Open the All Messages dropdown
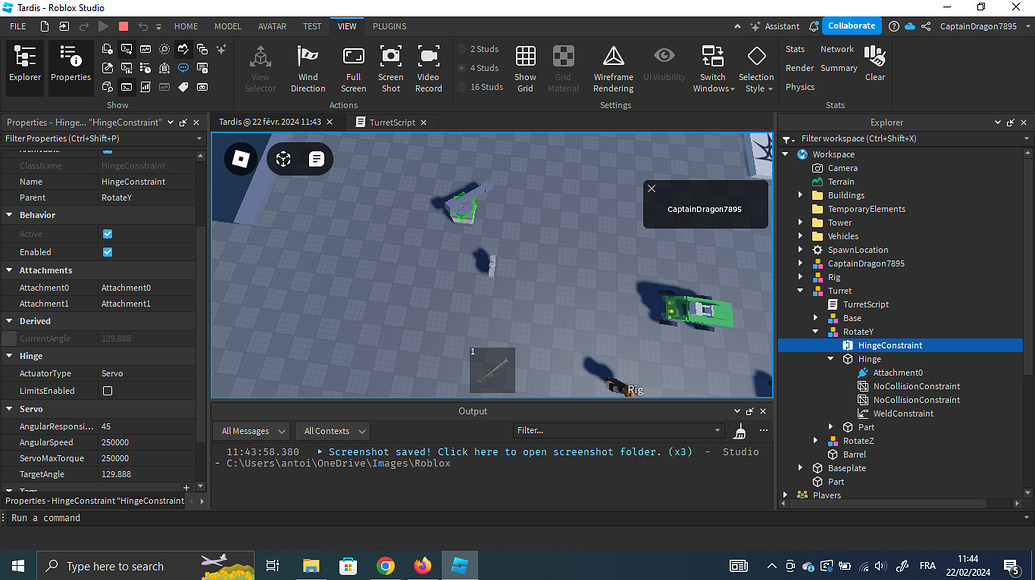 (251, 431)
